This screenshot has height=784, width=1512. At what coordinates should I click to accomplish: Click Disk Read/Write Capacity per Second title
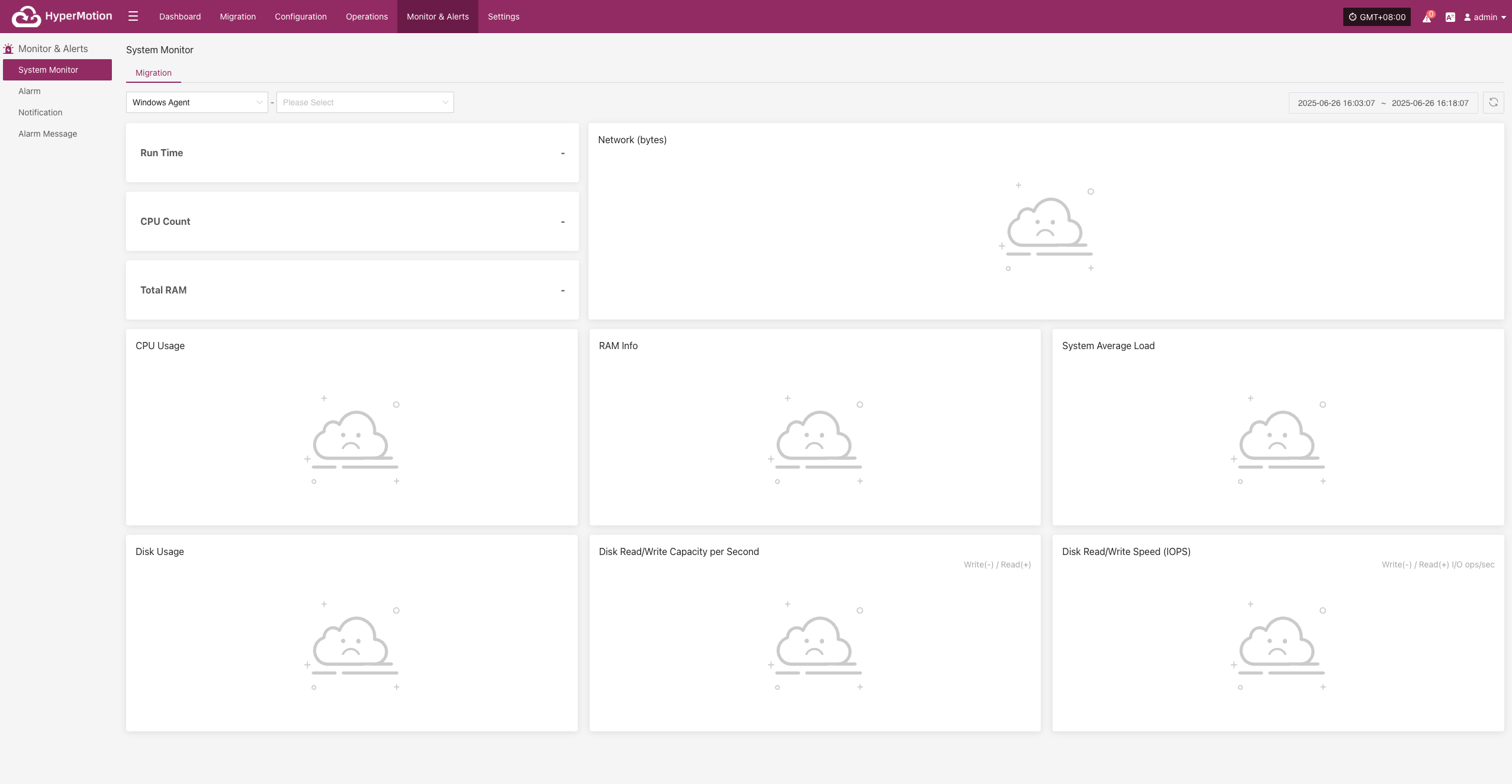(x=678, y=551)
